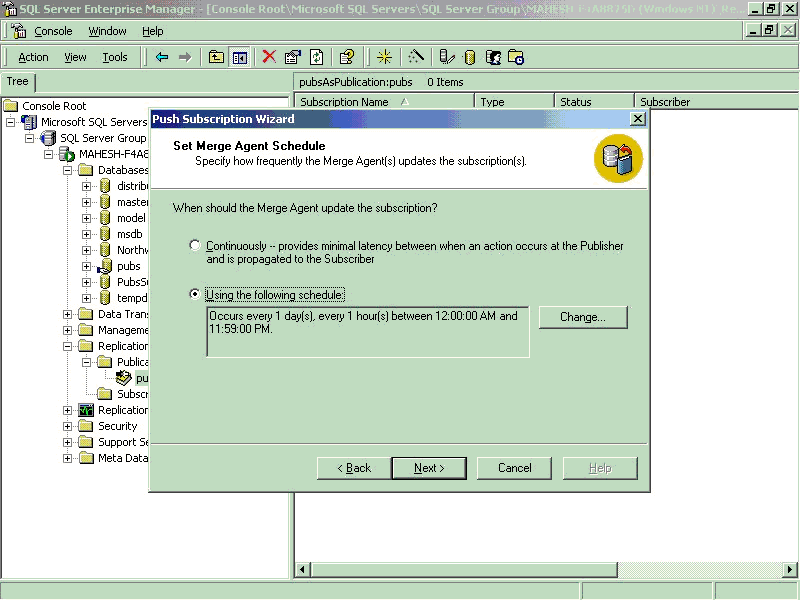Click the New Login toolbar icon

pyautogui.click(x=493, y=57)
